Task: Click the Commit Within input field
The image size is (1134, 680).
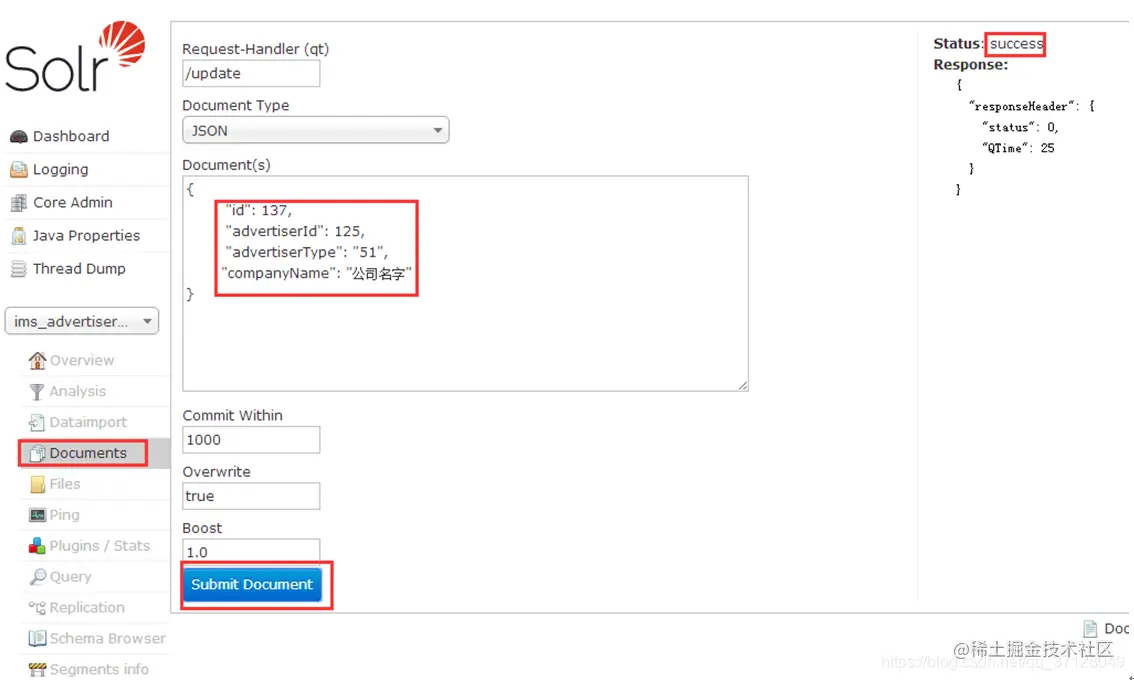Action: 251,440
